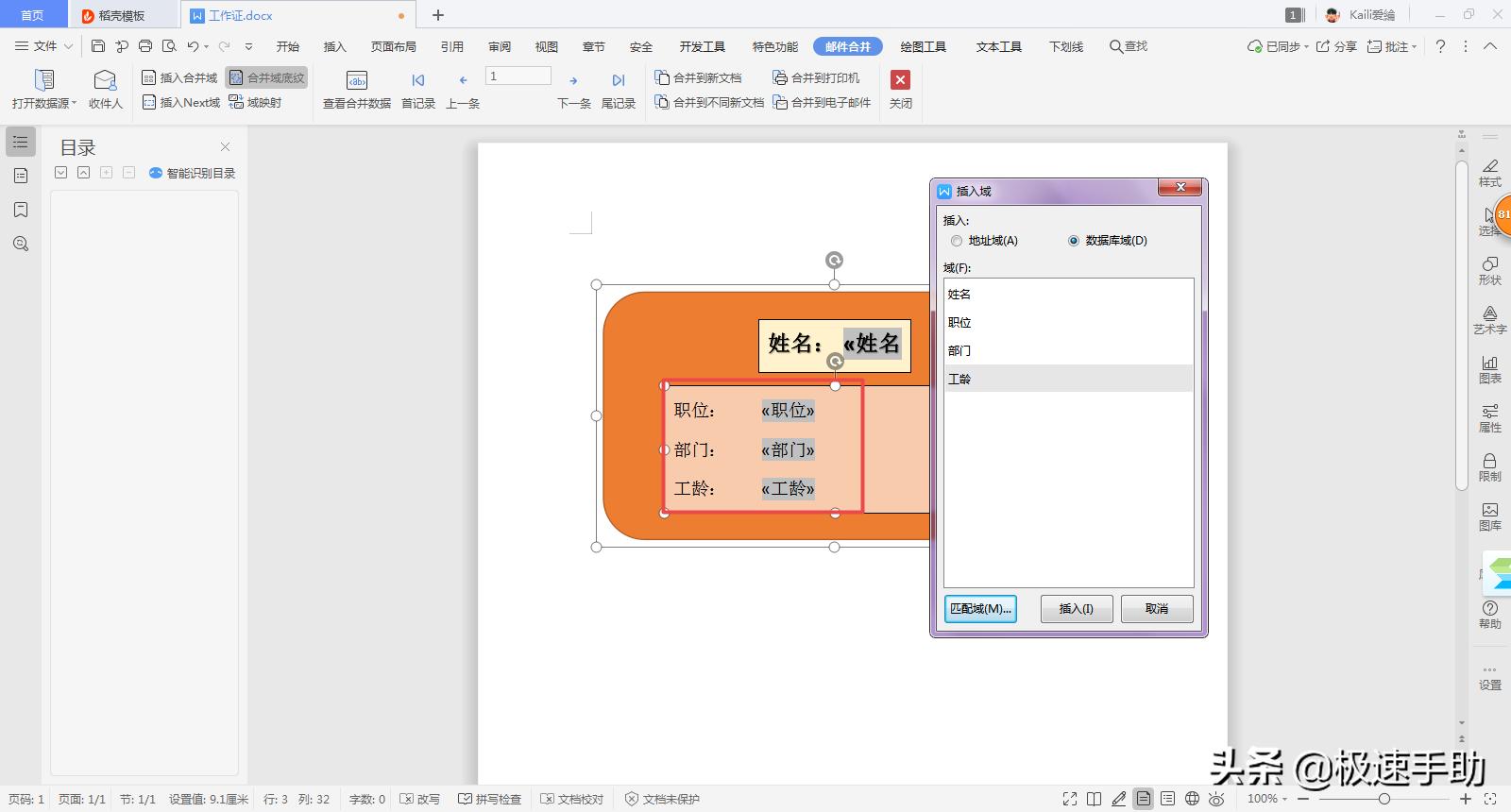The width and height of the screenshot is (1511, 812).
Task: Merge to printer (合并到打印机)
Action: [x=816, y=77]
